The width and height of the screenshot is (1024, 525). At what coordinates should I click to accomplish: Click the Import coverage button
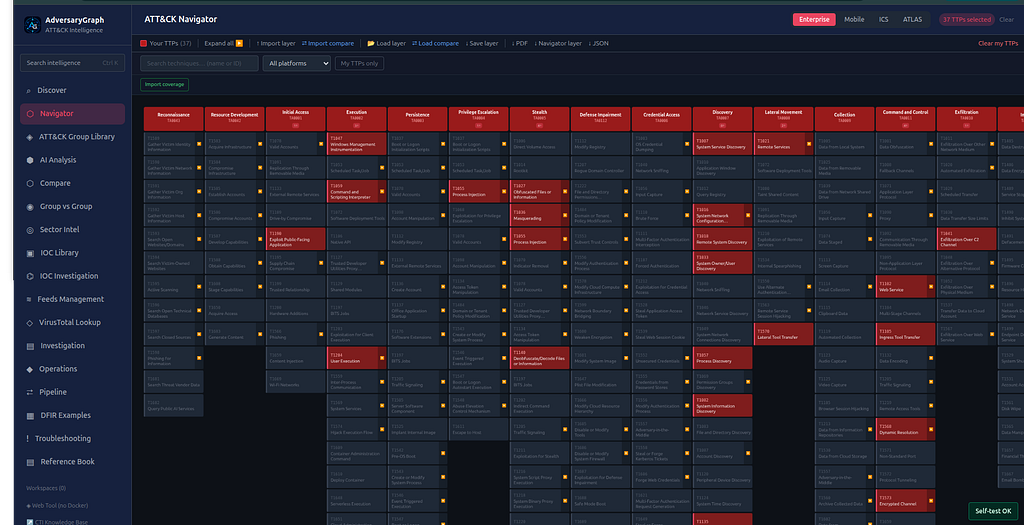[x=165, y=84]
